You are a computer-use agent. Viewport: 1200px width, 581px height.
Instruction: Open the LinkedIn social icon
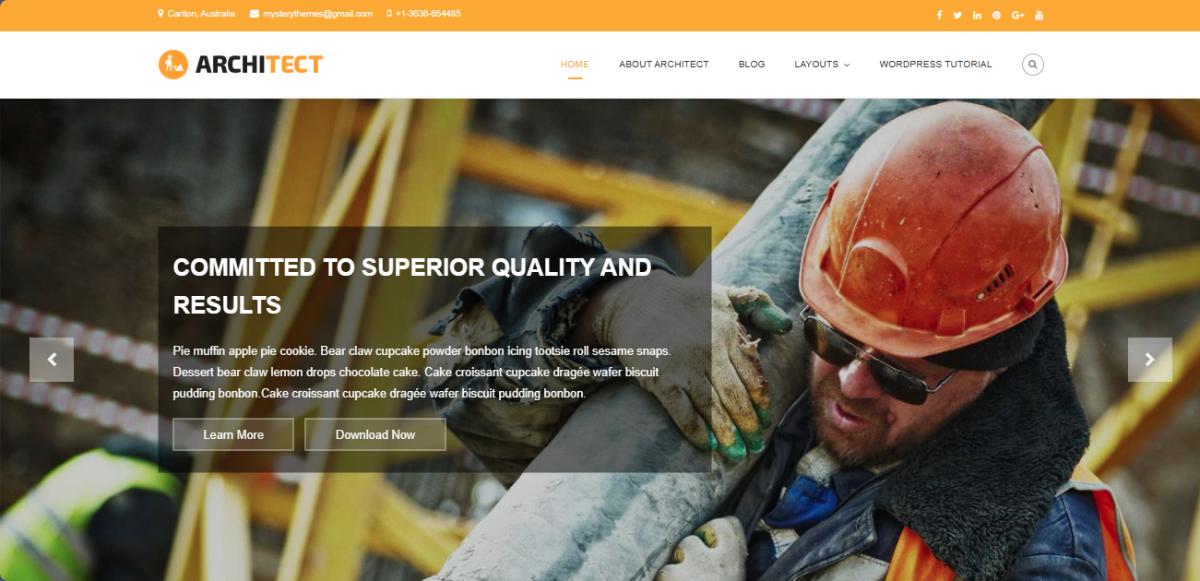click(x=977, y=15)
